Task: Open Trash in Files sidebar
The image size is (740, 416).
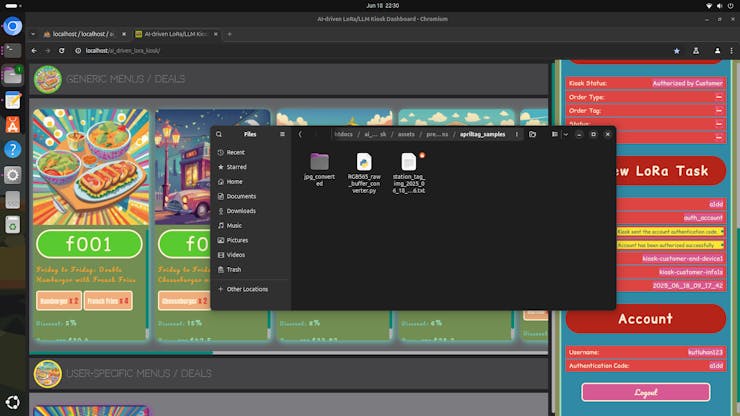Action: [x=234, y=269]
